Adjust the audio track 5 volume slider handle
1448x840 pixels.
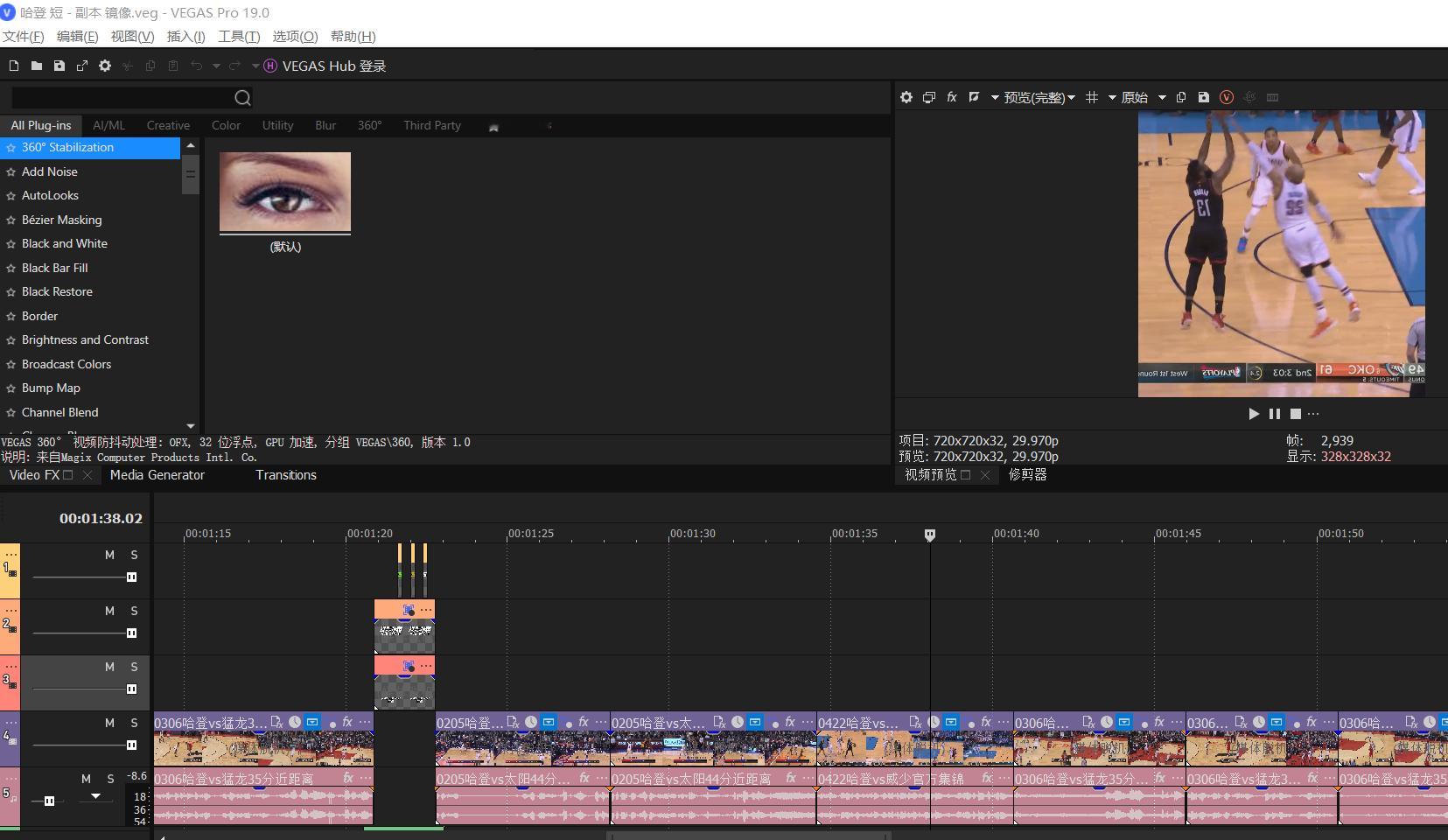(49, 801)
